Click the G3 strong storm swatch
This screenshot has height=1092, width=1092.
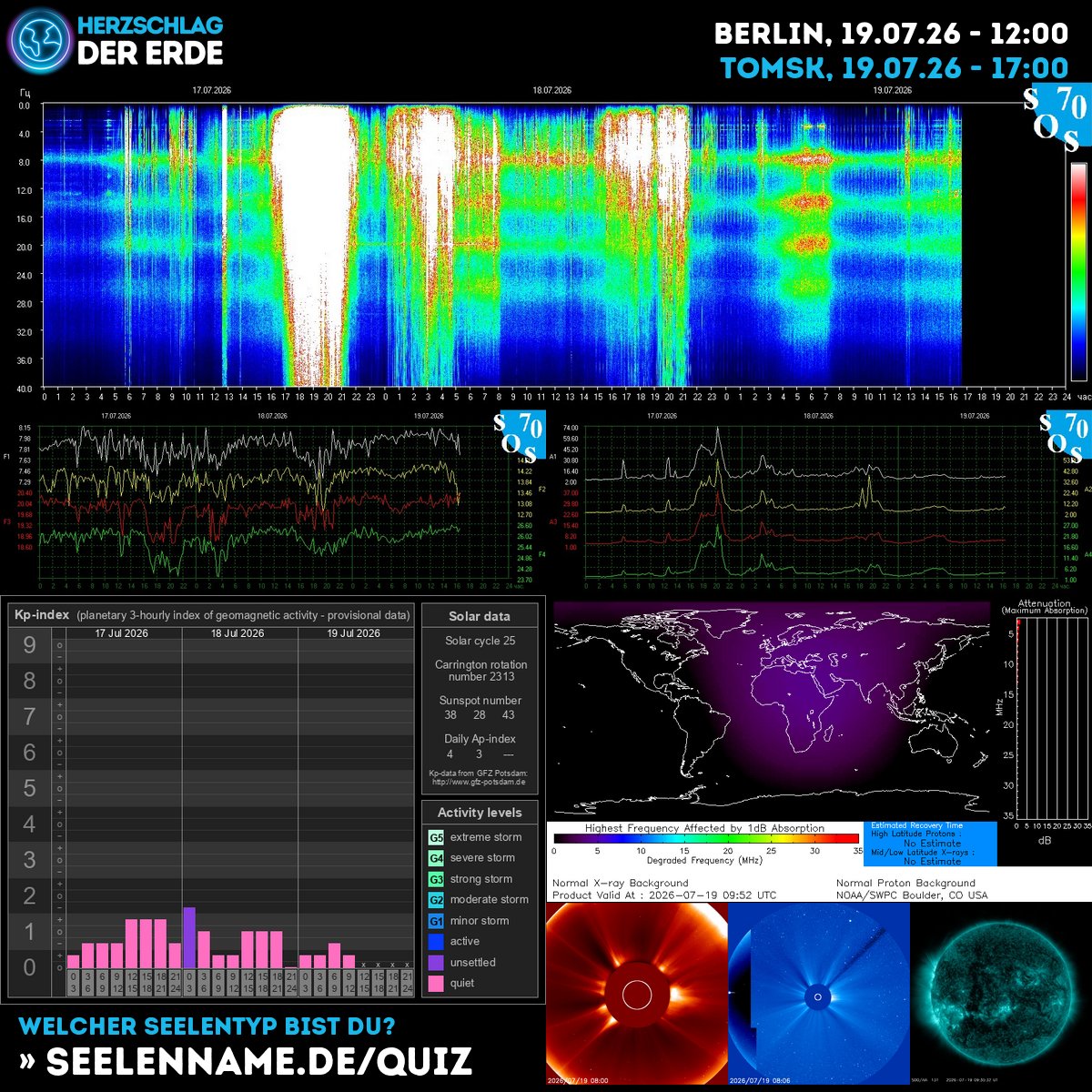[436, 879]
